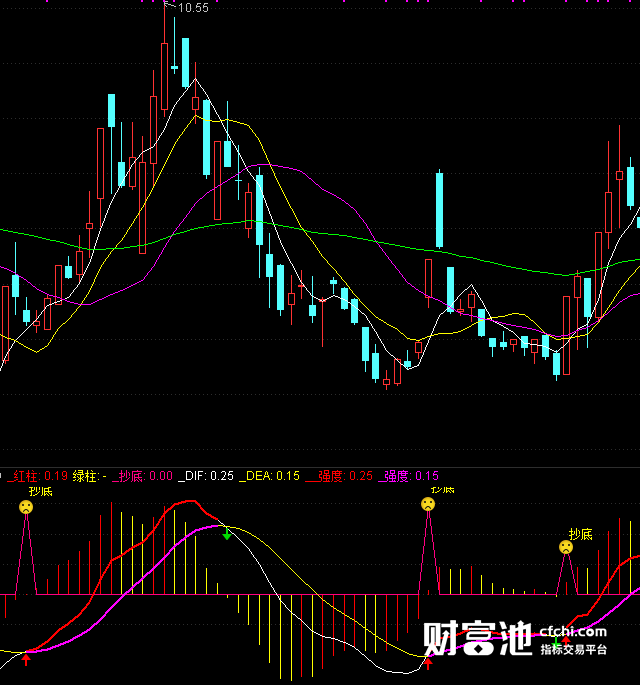The image size is (640, 685).
Task: Select the _红柱: 0.19 indicator readout
Action: [38, 476]
